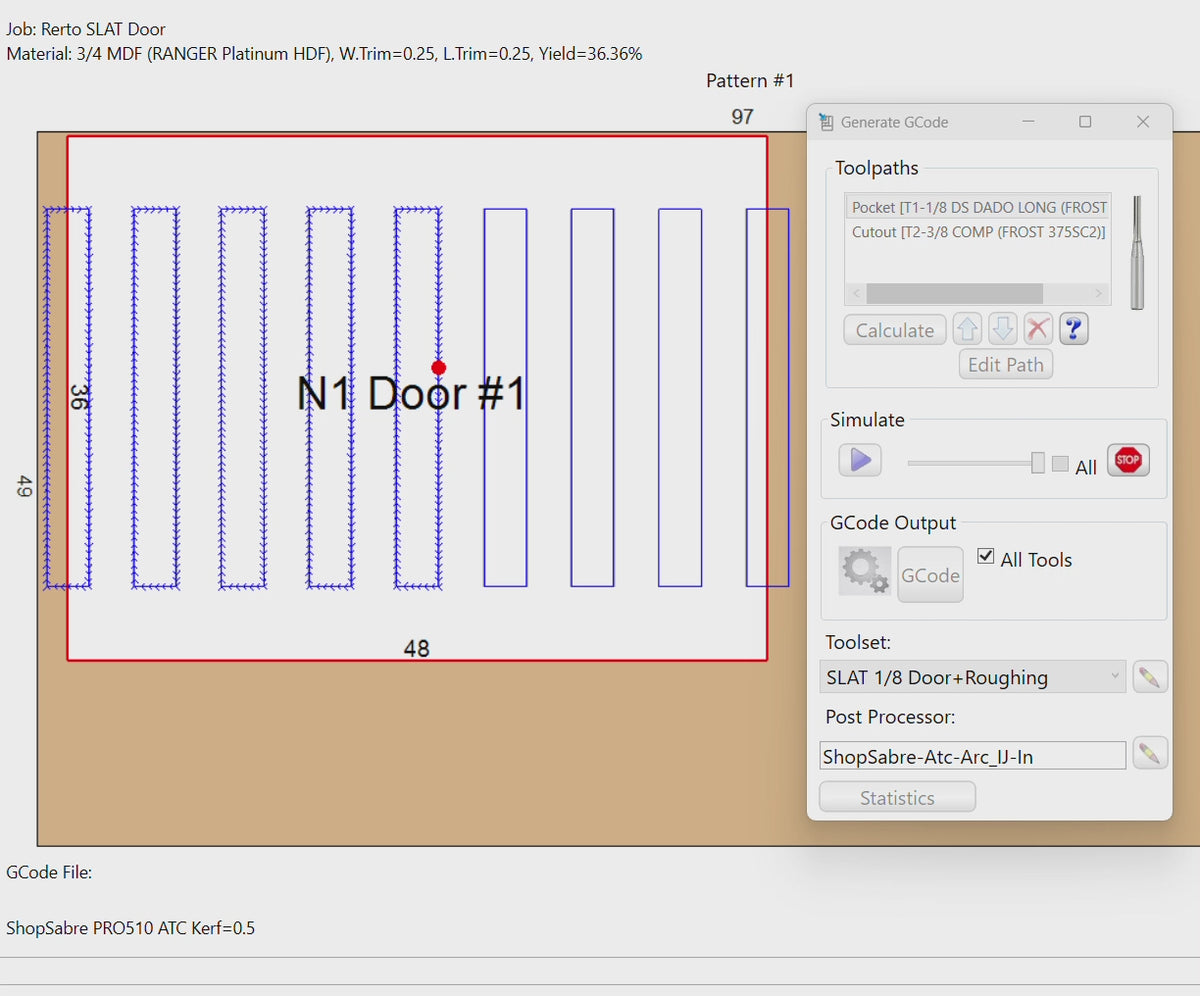Screen dimensions: 1200x996
Task: Delete the toolpath with the red X
Action: [x=1038, y=329]
